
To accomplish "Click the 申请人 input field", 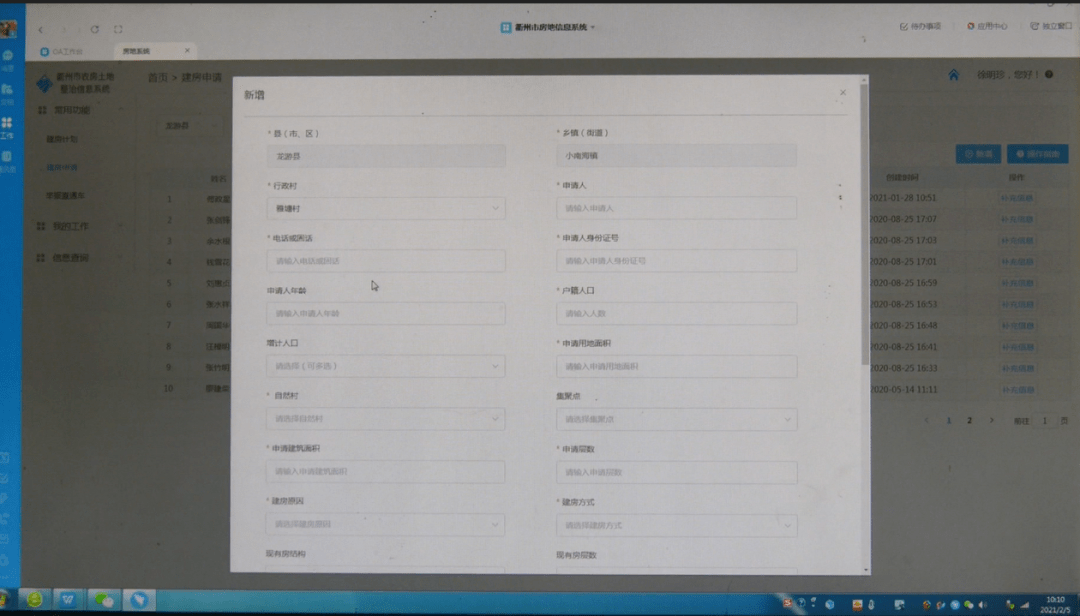I will 676,208.
